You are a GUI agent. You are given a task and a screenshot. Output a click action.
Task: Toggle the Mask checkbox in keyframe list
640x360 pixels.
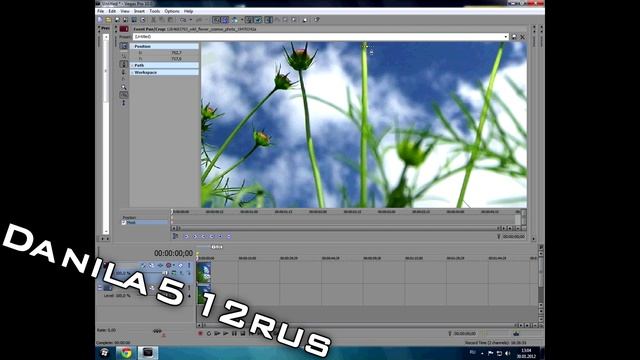(124, 222)
